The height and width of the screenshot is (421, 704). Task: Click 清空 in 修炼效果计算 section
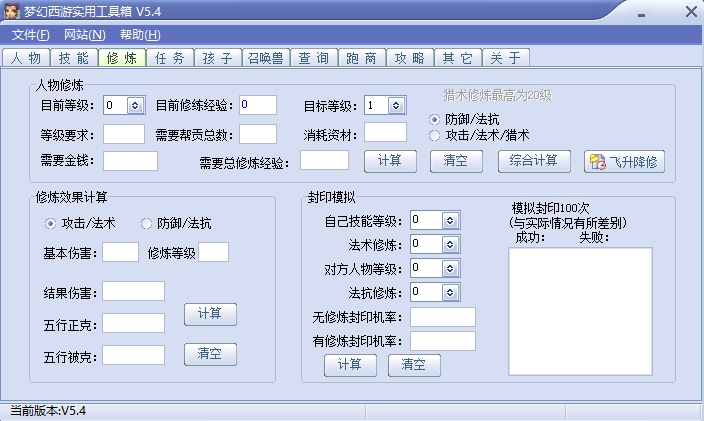tap(210, 355)
